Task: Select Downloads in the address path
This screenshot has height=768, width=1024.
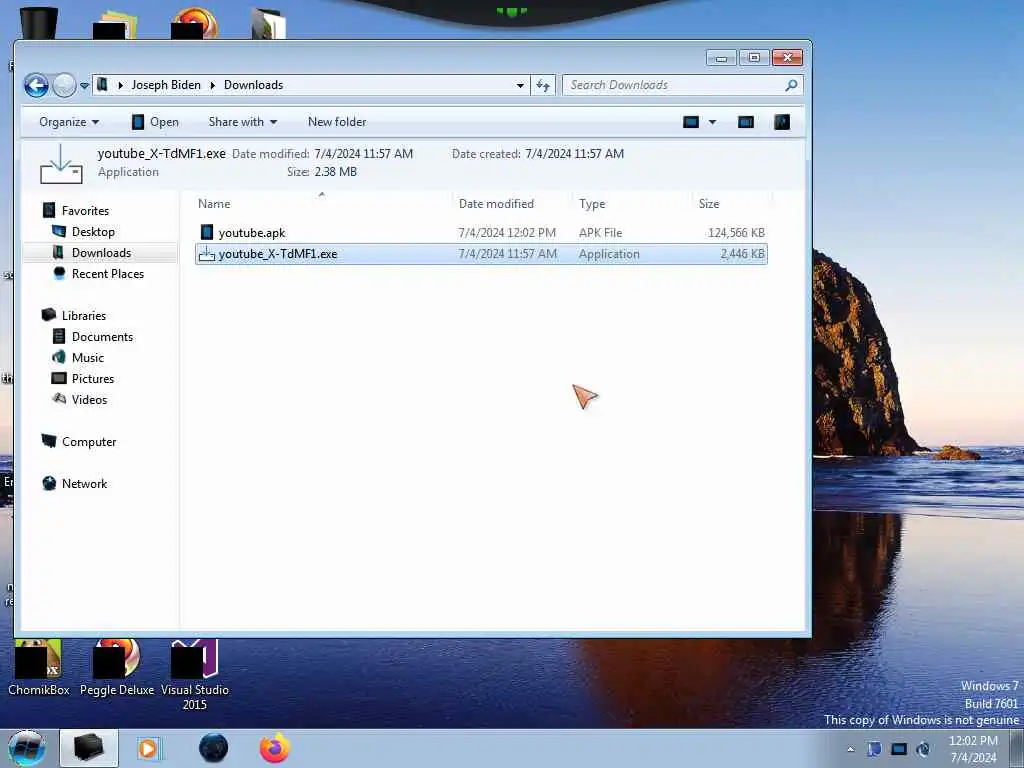Action: (x=253, y=85)
